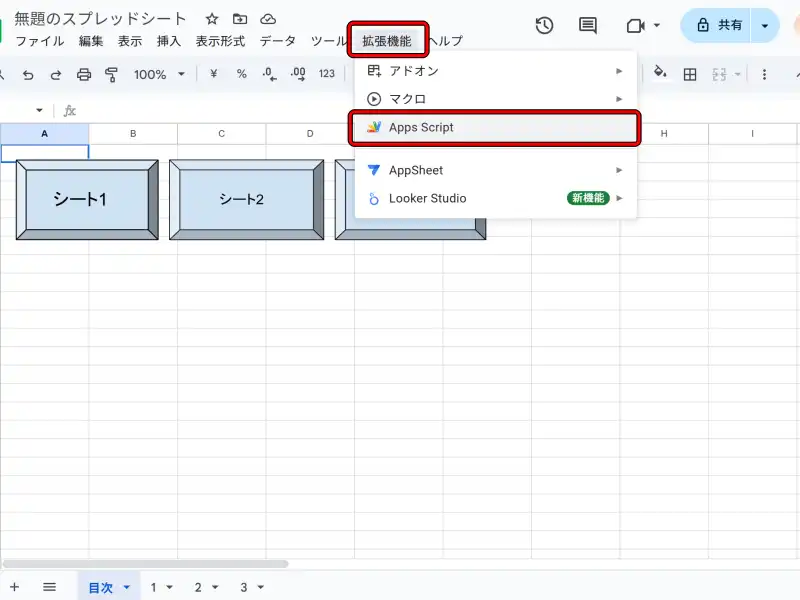Open the ヘルプ menu
The width and height of the screenshot is (800, 600).
(x=445, y=41)
